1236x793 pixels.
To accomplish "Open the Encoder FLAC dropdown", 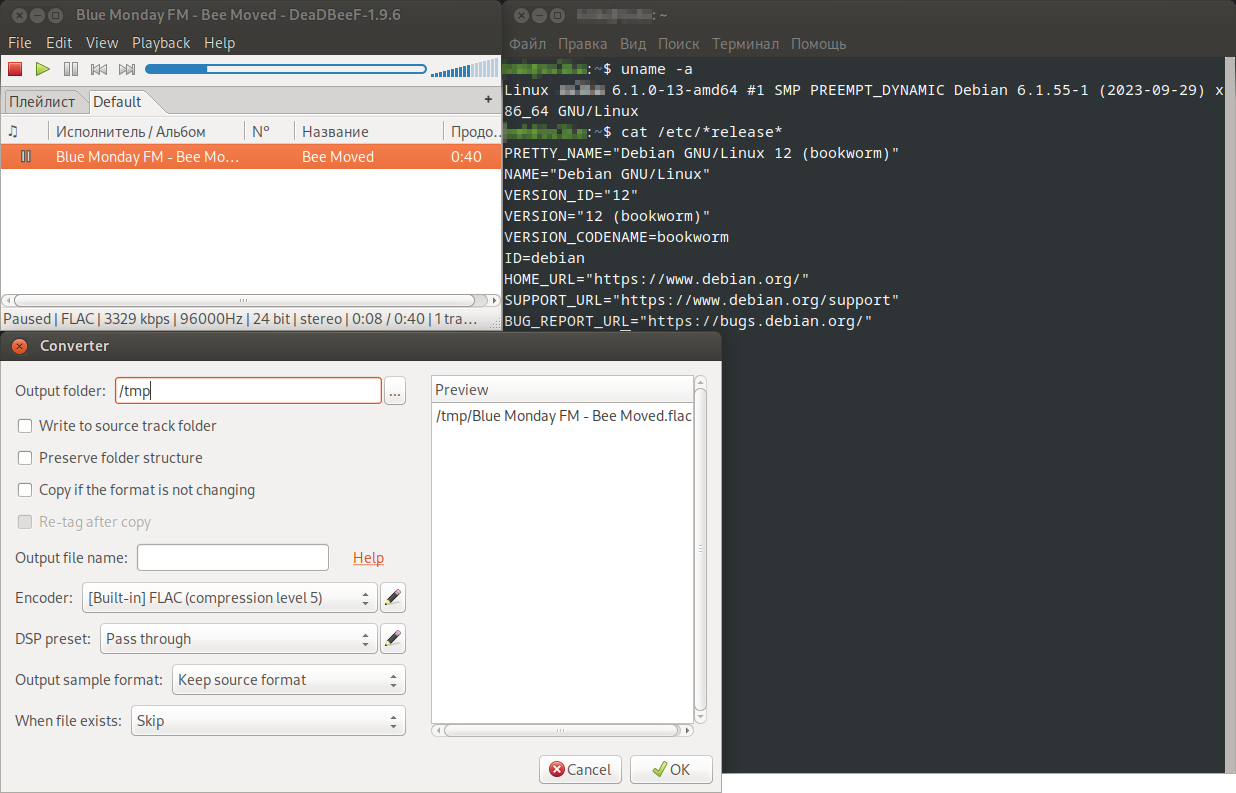I will [x=229, y=598].
